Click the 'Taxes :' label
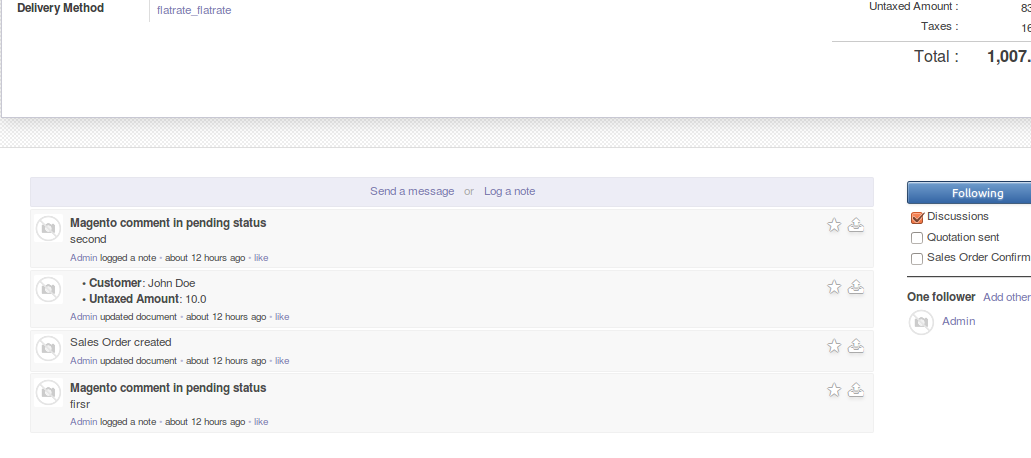The height and width of the screenshot is (458, 1031). click(940, 26)
